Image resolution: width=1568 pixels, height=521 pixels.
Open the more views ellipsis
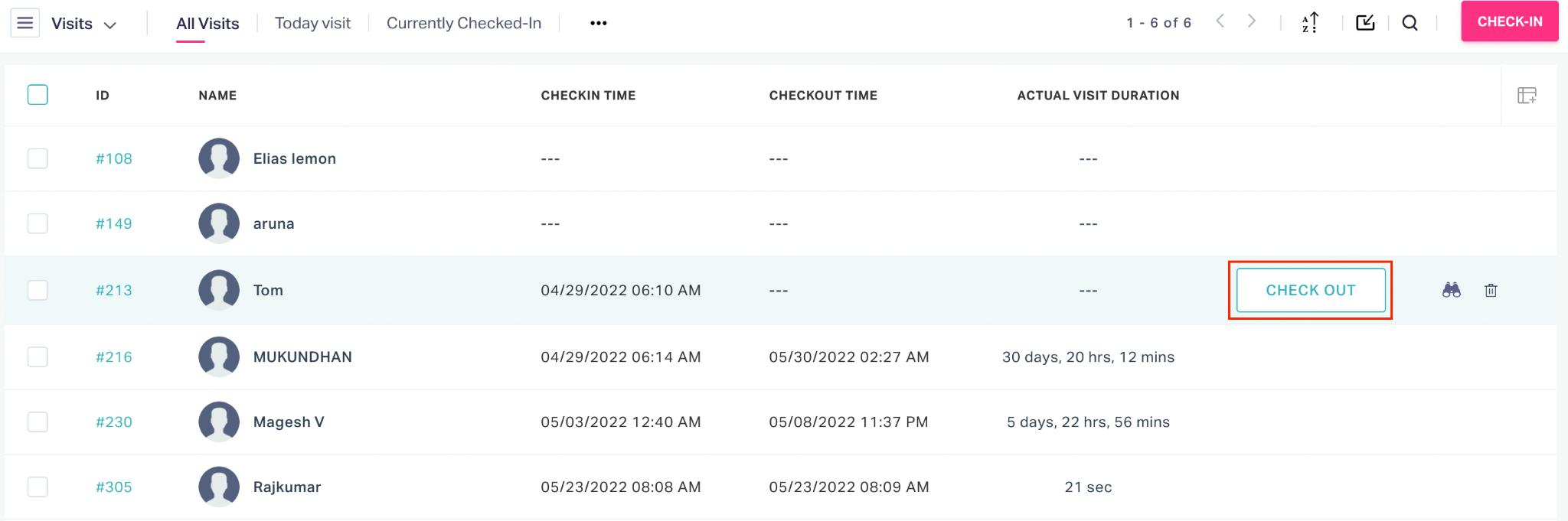(x=599, y=24)
